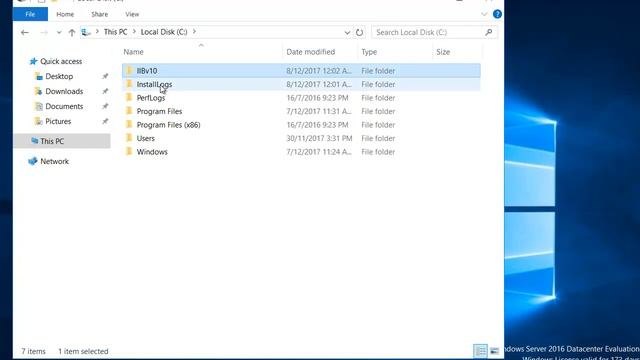The image size is (640, 360).
Task: Click the IIBv10 folder icon
Action: tap(129, 70)
